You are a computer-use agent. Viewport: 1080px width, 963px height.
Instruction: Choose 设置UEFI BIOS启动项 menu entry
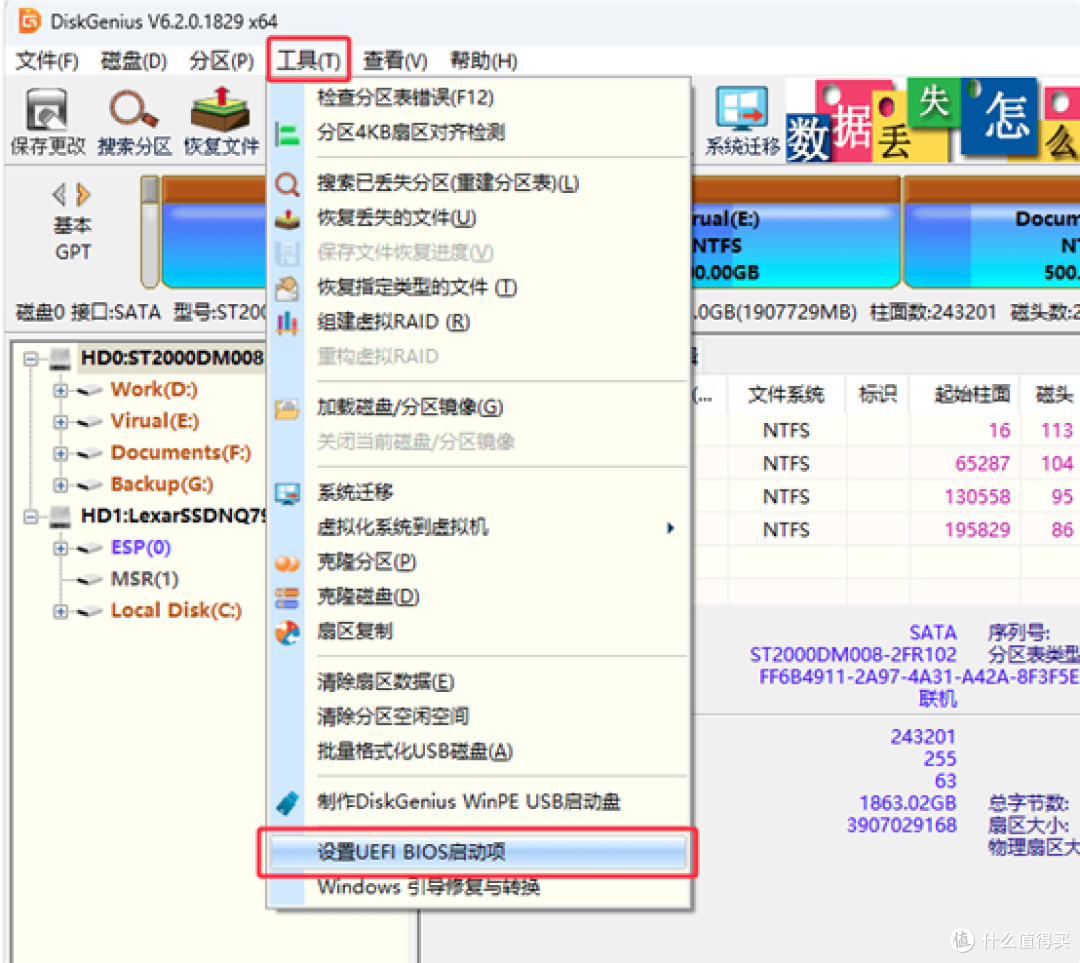[479, 853]
